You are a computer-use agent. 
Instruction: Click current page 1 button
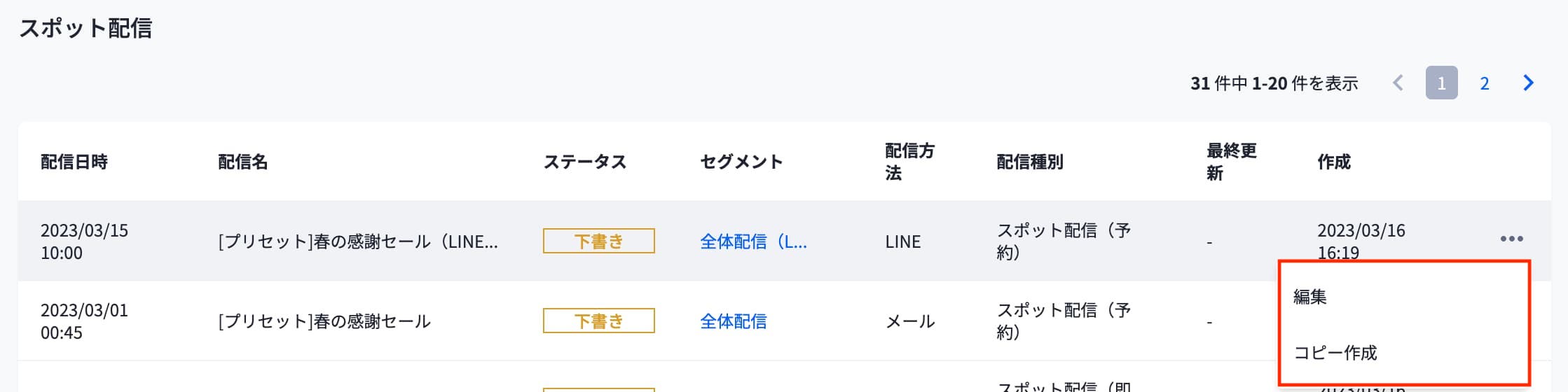click(x=1441, y=83)
